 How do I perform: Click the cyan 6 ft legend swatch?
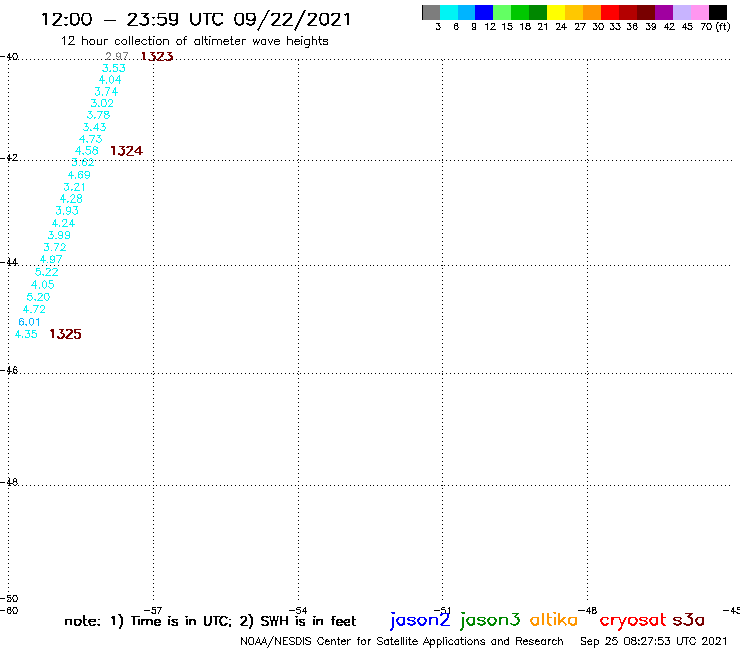(449, 12)
